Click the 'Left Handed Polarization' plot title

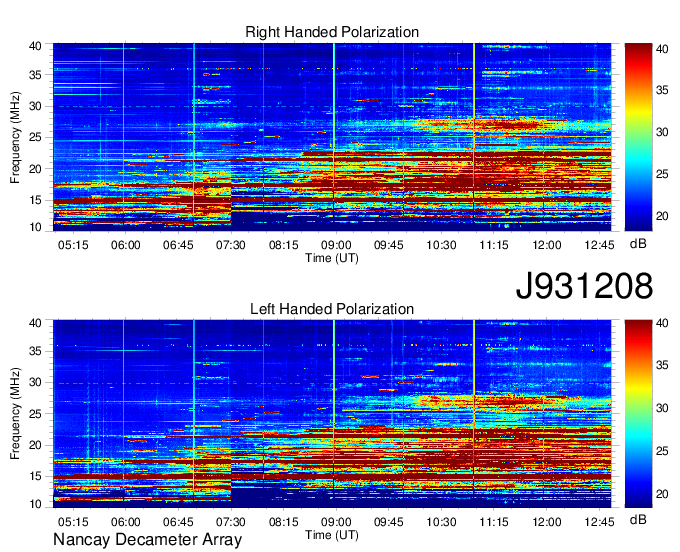pos(332,309)
